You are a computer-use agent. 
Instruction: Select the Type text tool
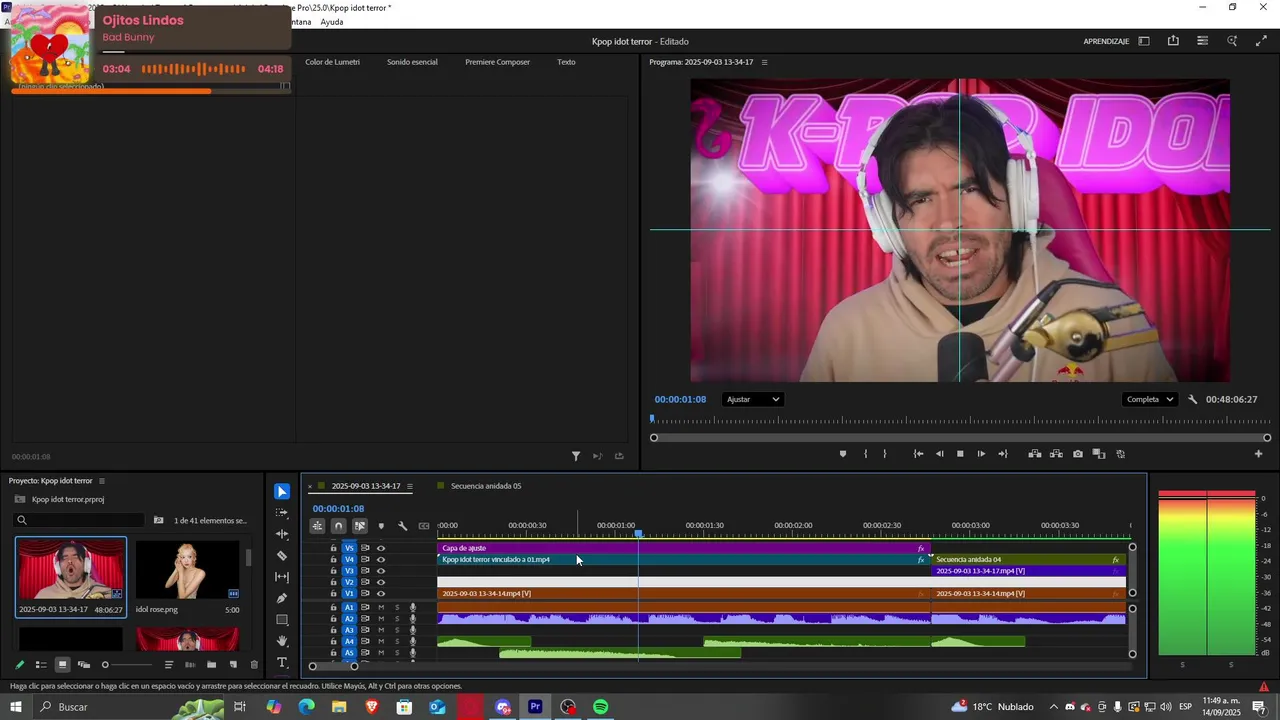click(x=282, y=663)
